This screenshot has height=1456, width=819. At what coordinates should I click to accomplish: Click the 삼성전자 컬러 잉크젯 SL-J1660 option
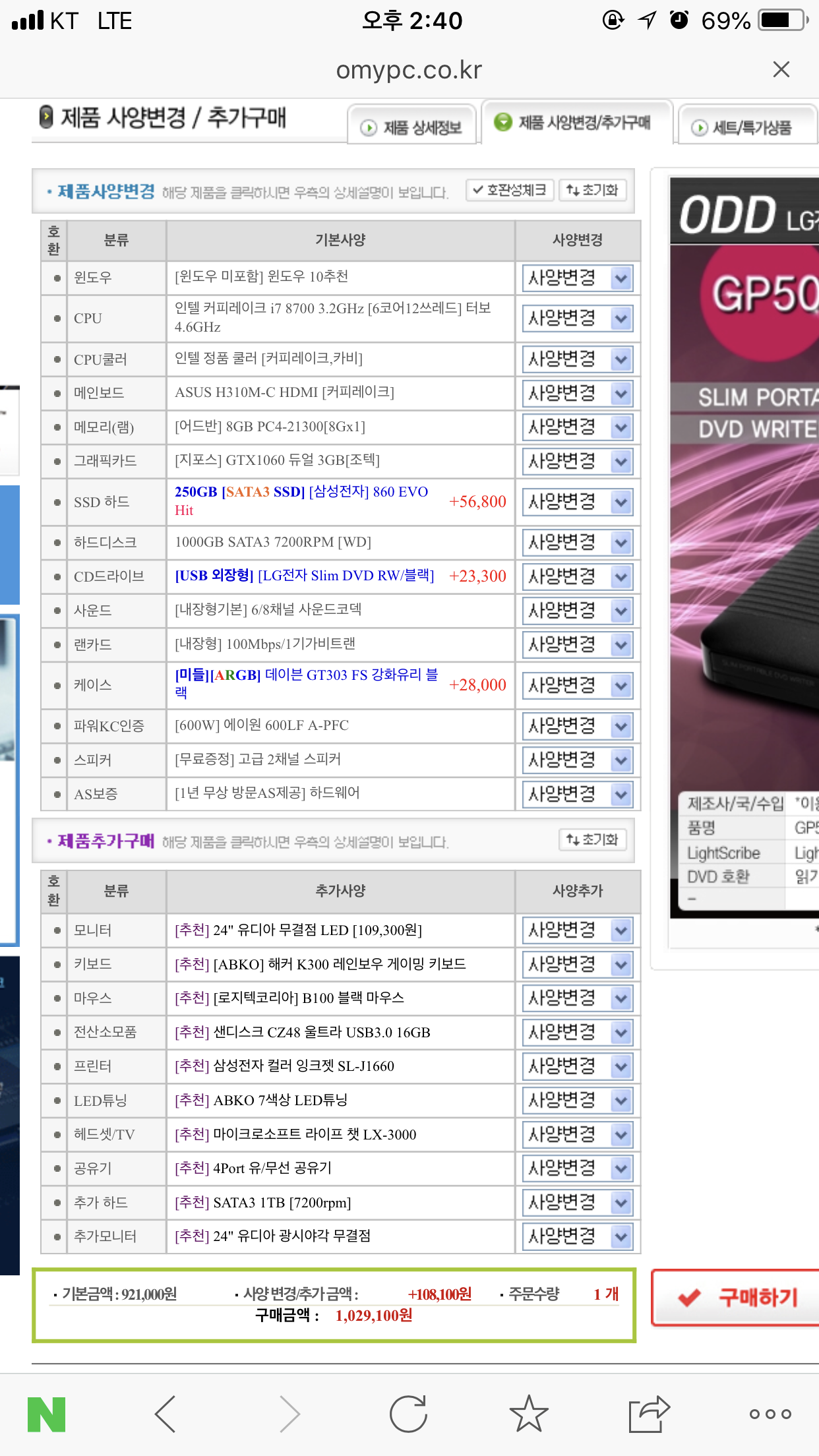tap(284, 1066)
